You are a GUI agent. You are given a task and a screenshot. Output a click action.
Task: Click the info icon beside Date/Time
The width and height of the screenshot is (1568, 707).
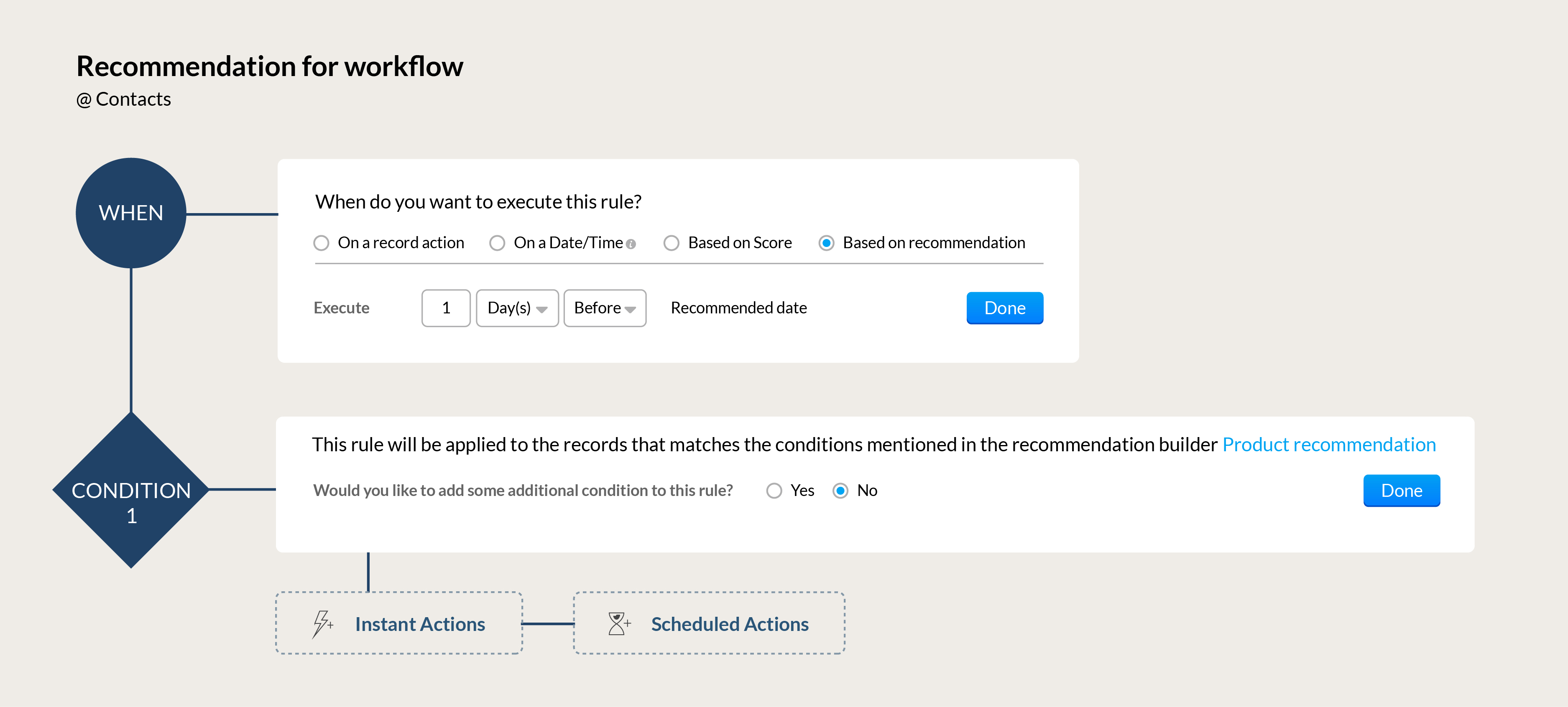pos(631,244)
